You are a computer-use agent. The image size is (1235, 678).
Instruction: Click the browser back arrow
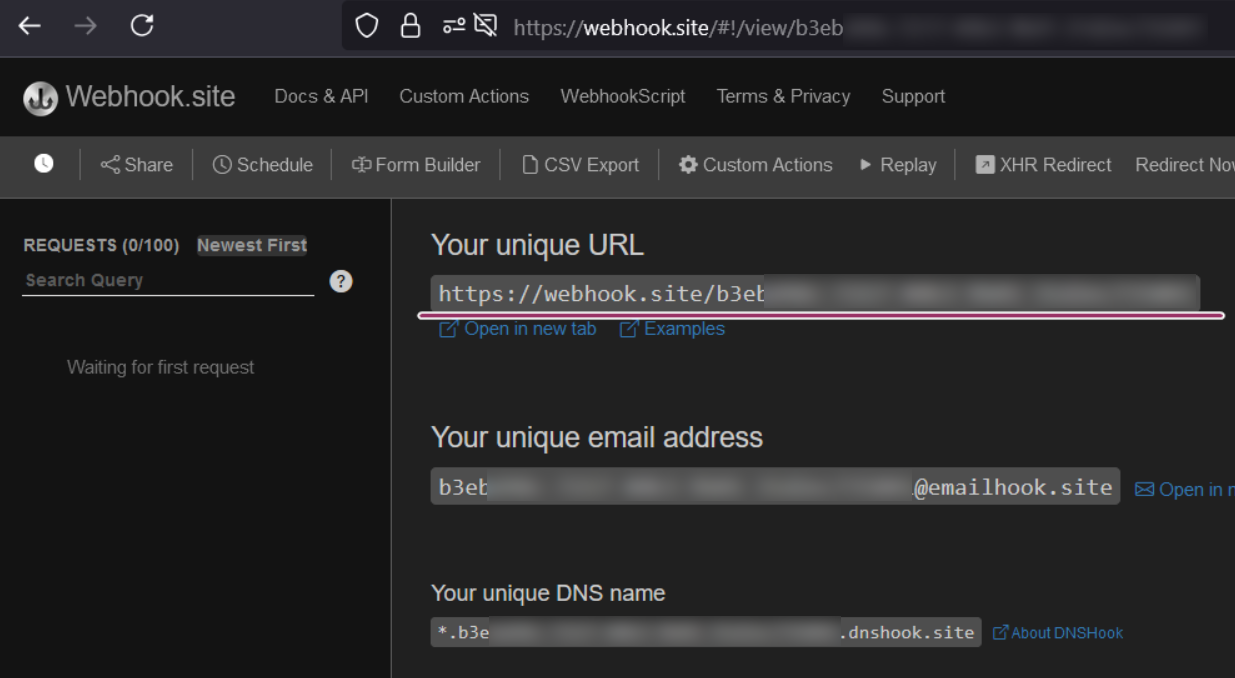[29, 27]
